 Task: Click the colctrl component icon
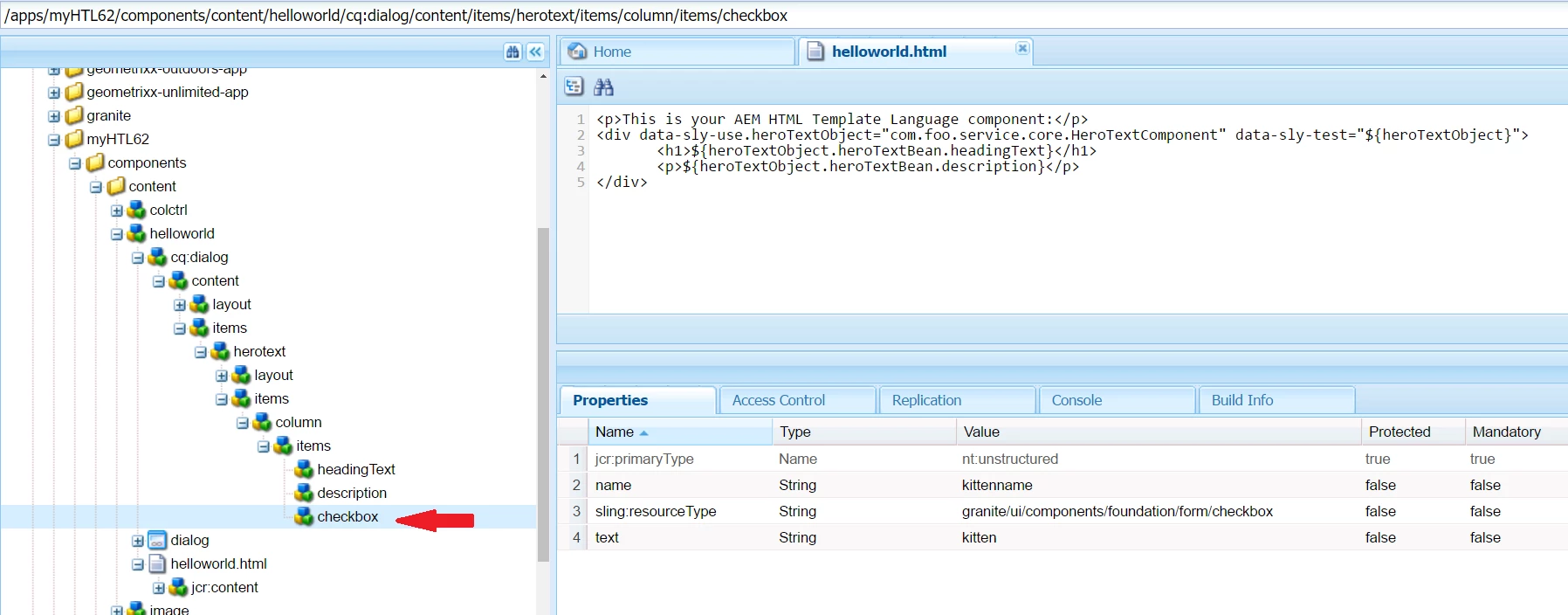136,210
